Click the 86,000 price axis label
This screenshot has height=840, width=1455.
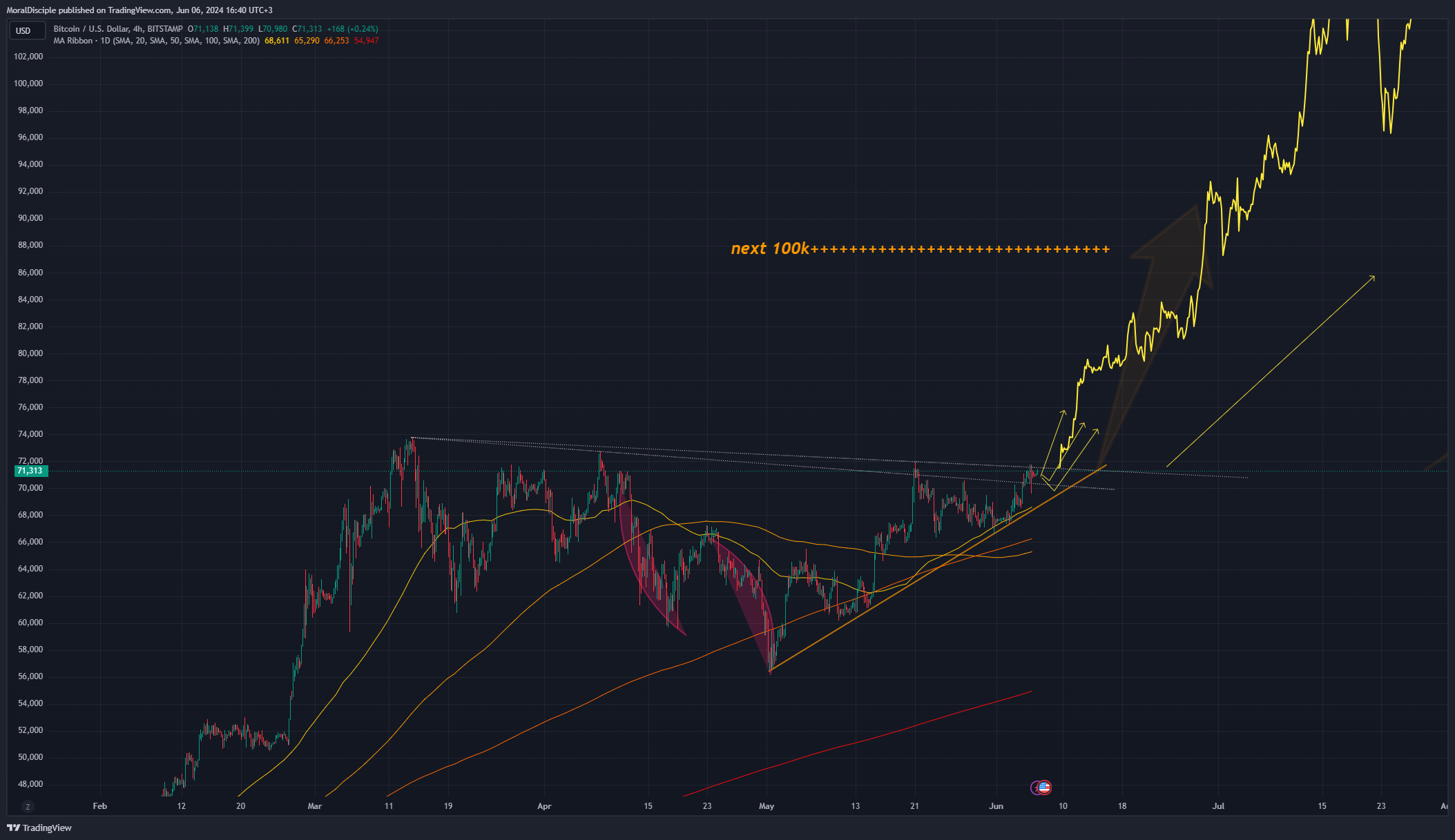(x=30, y=273)
